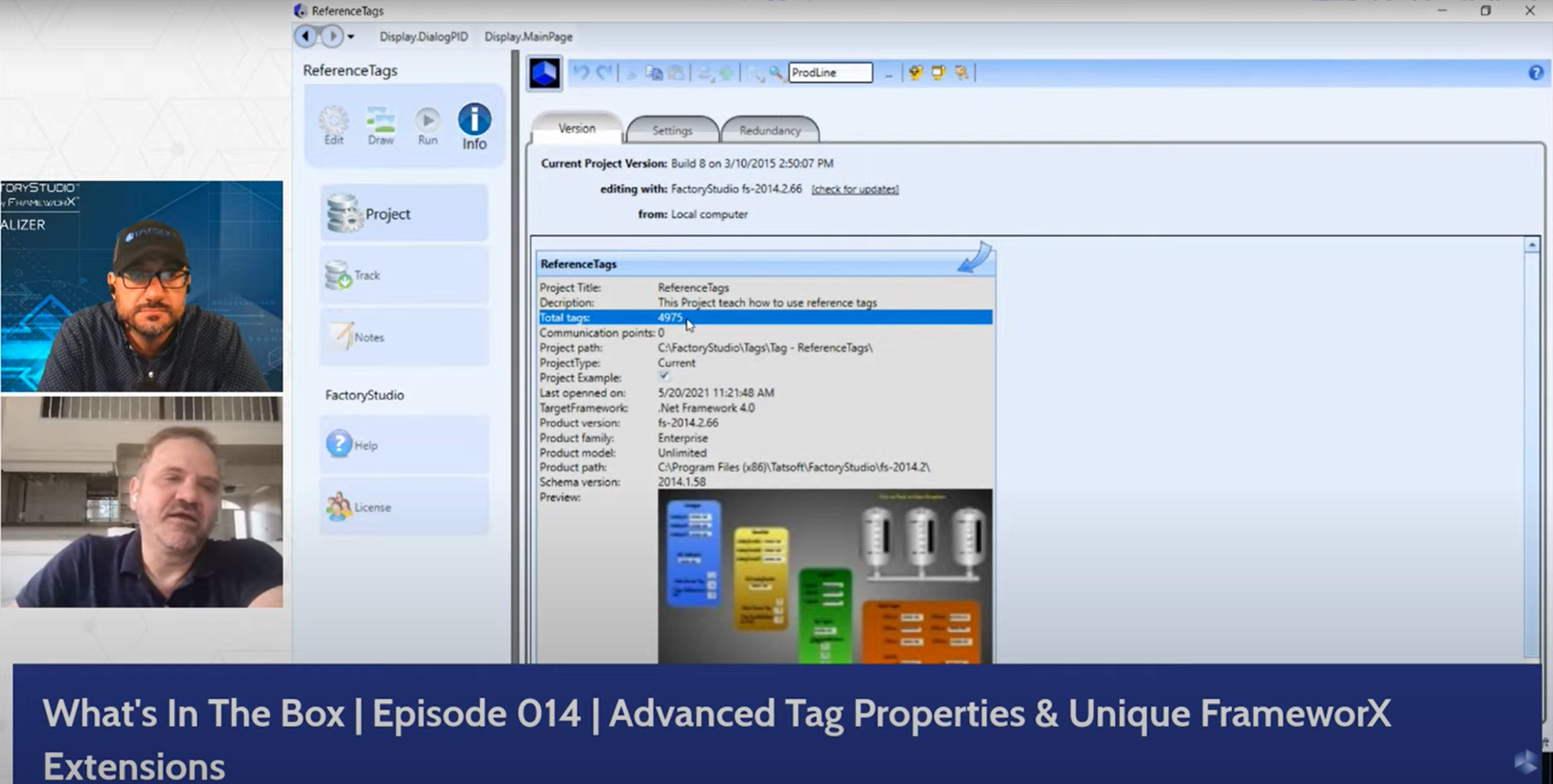Click the blue cube logo icon
The image size is (1553, 784).
pos(544,73)
